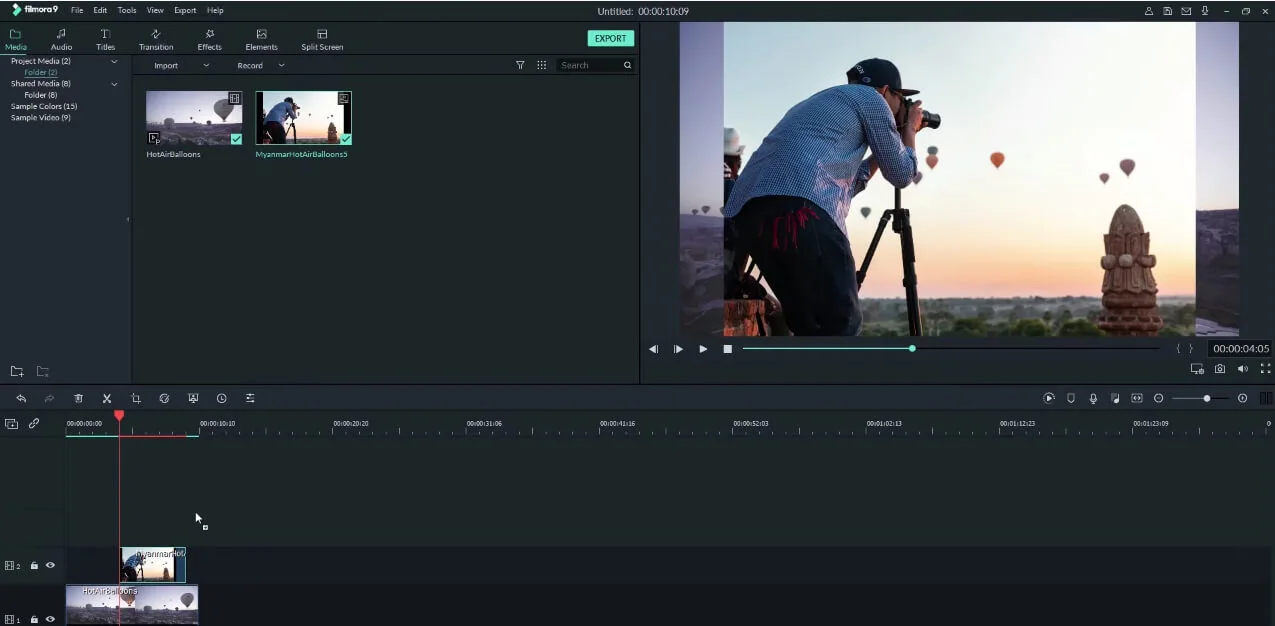Click the redo arrow icon
Image resolution: width=1275 pixels, height=626 pixels.
49,398
